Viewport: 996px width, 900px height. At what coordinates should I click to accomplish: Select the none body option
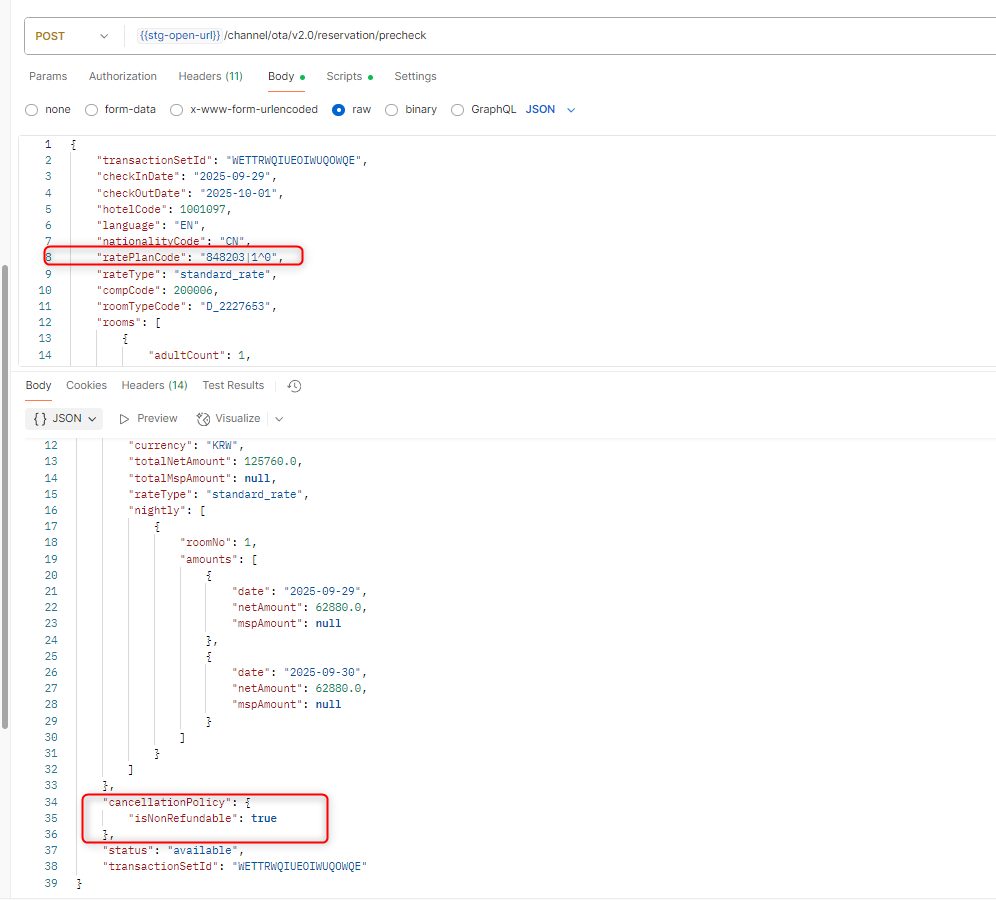32,110
